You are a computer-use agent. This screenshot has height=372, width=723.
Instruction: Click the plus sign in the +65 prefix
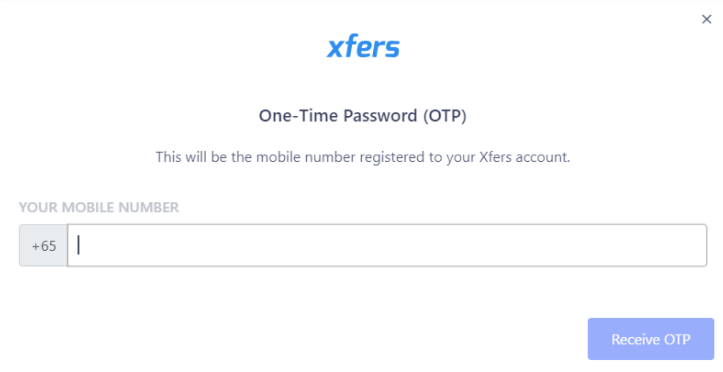tap(35, 246)
